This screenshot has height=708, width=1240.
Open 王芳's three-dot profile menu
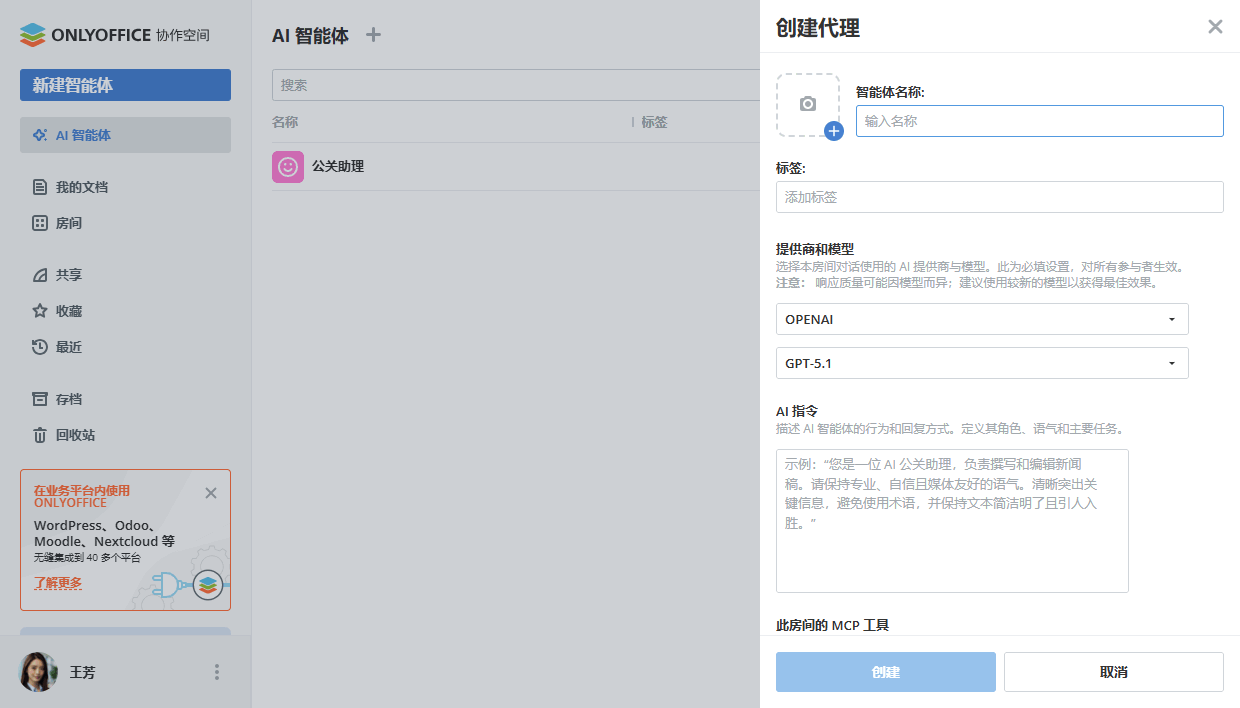[x=216, y=672]
